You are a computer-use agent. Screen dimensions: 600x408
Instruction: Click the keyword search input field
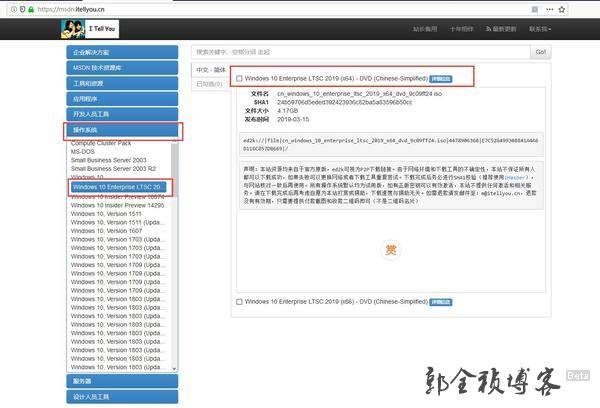click(361, 52)
